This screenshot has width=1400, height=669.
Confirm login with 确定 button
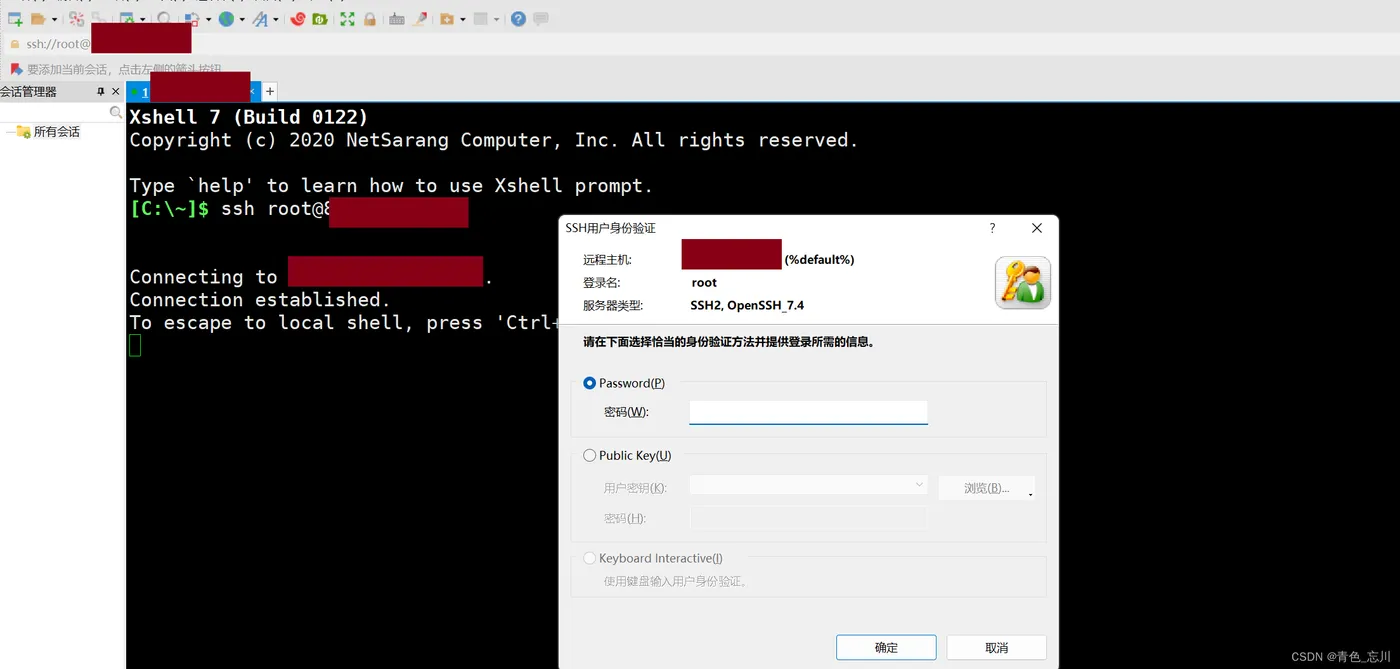click(x=886, y=647)
